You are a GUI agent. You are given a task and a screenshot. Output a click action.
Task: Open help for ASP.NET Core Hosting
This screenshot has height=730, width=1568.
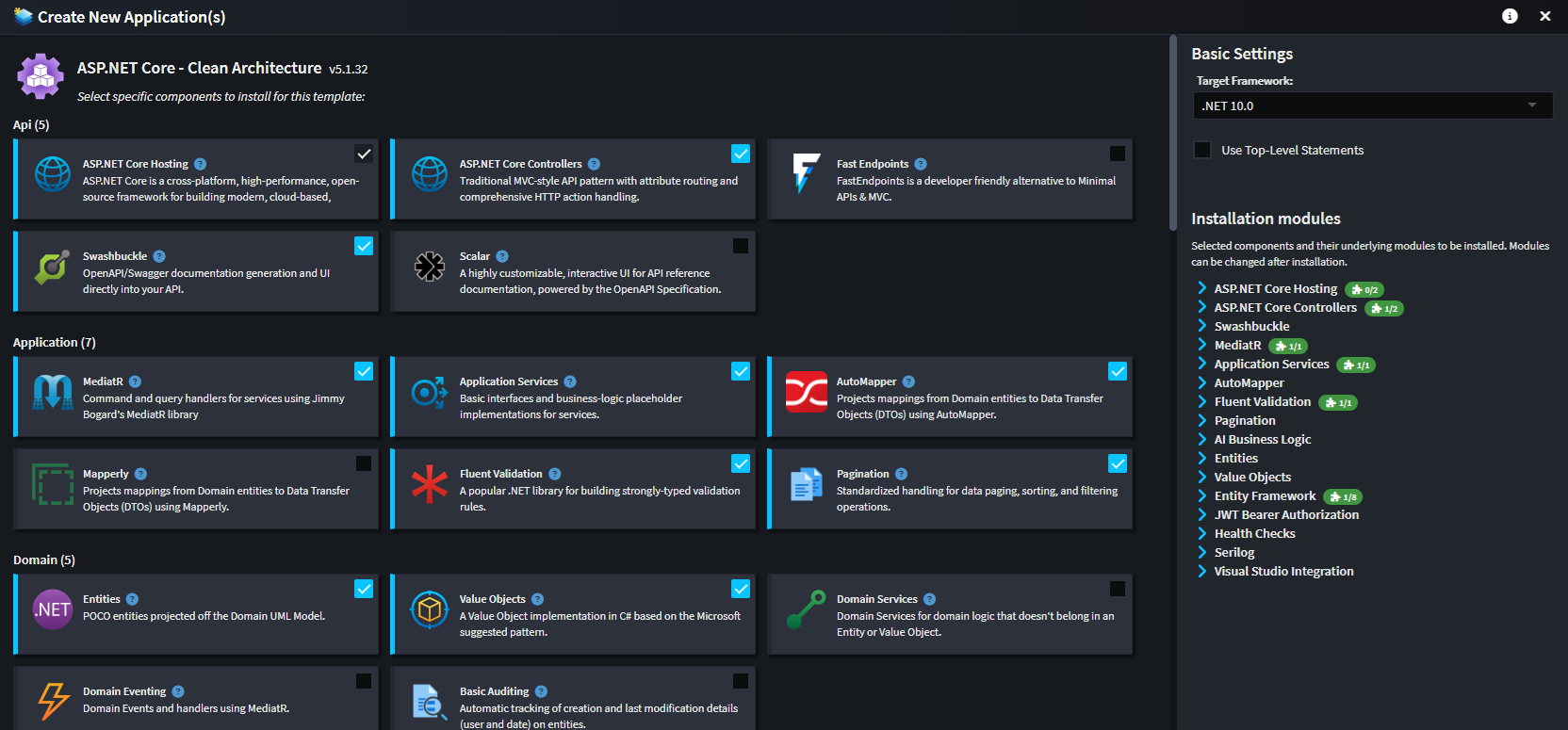(x=200, y=164)
